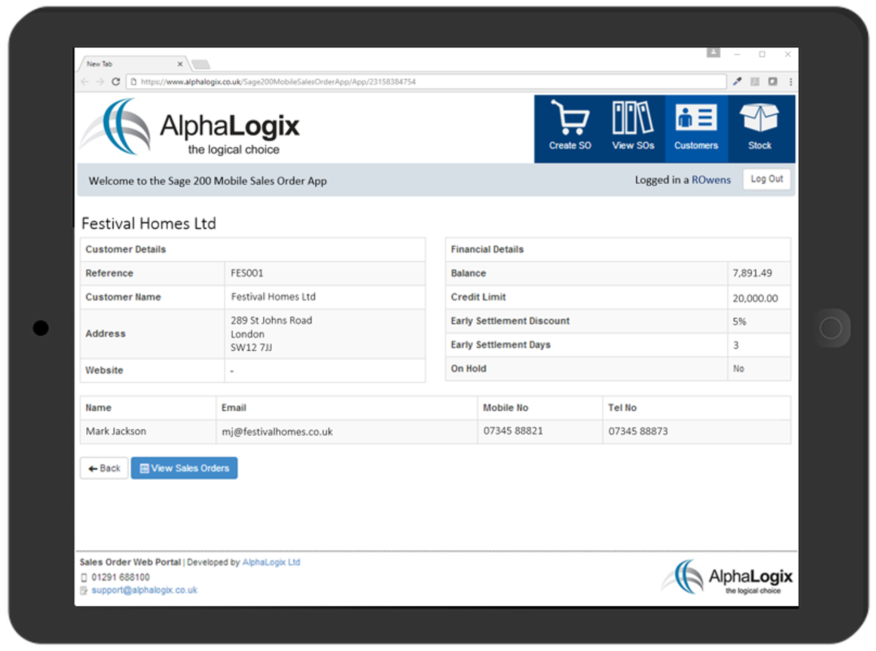
Task: Maximize the browser window
Action: click(762, 54)
